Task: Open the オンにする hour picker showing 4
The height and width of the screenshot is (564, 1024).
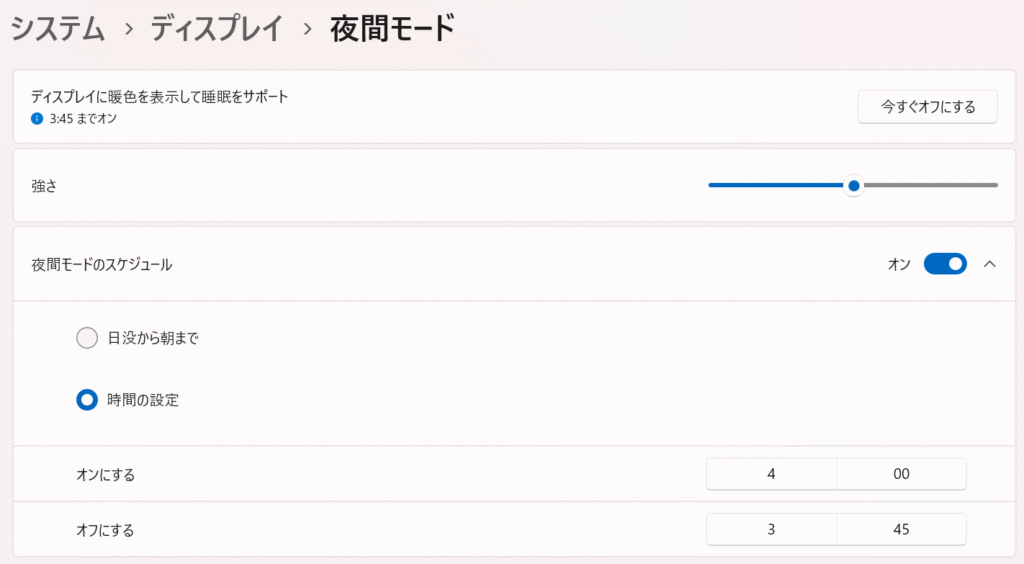Action: coord(771,474)
